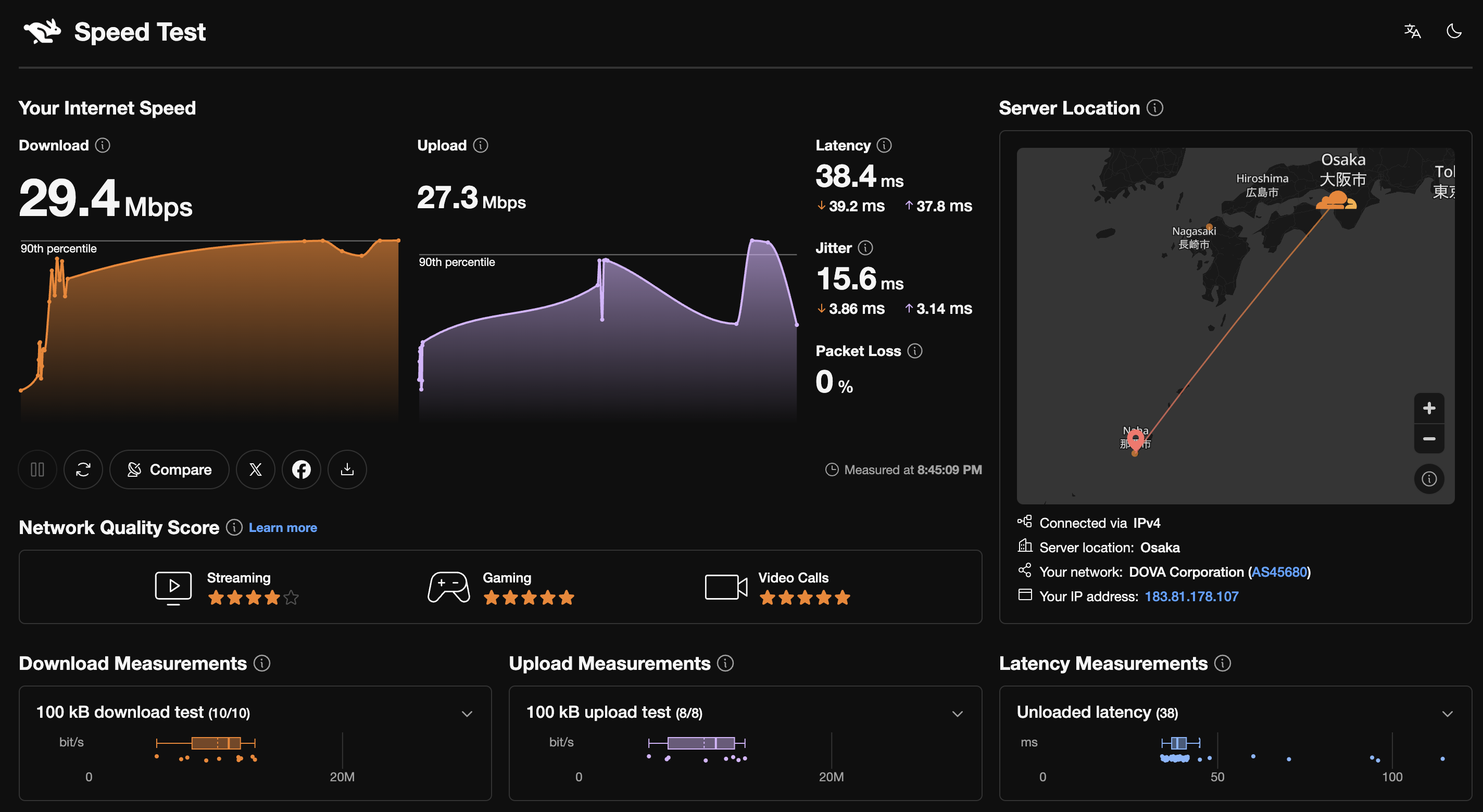The image size is (1483, 812).
Task: Click the Gaming controller icon
Action: coord(448,587)
